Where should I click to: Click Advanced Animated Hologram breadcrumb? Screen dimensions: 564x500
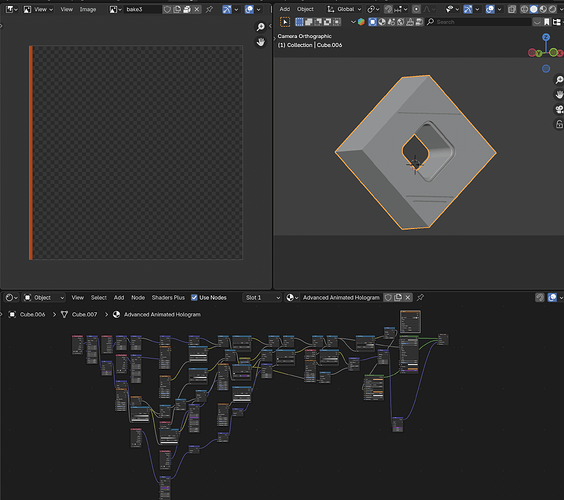click(157, 314)
